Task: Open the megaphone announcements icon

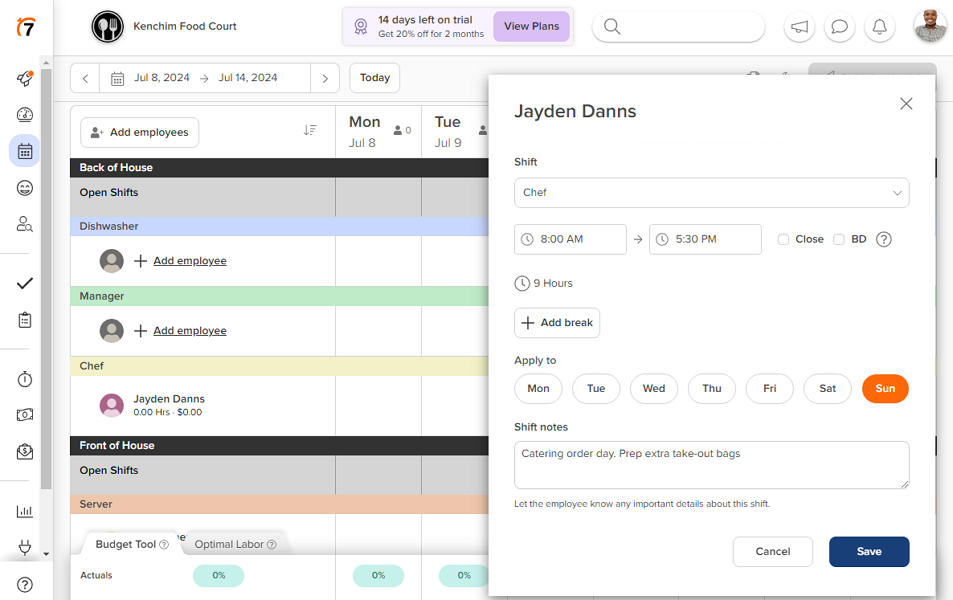Action: (x=799, y=27)
